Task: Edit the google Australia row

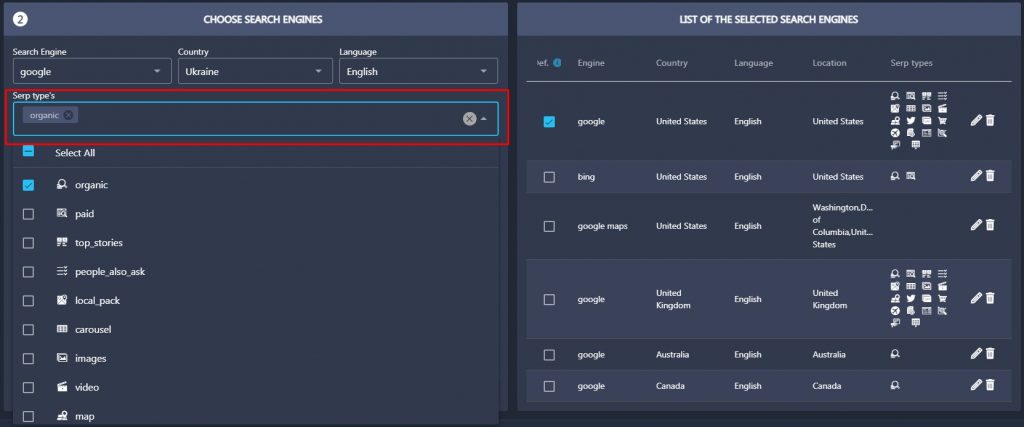Action: (976, 354)
